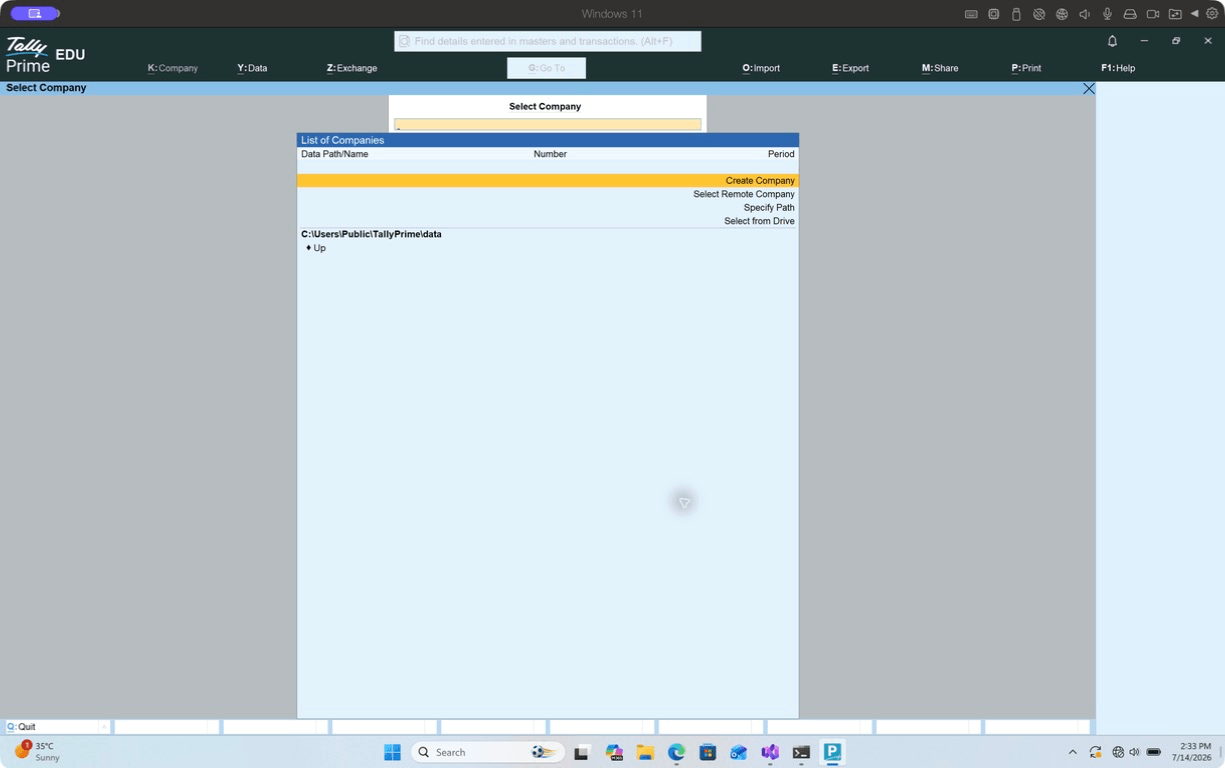
Task: Select Create Company option
Action: point(548,181)
